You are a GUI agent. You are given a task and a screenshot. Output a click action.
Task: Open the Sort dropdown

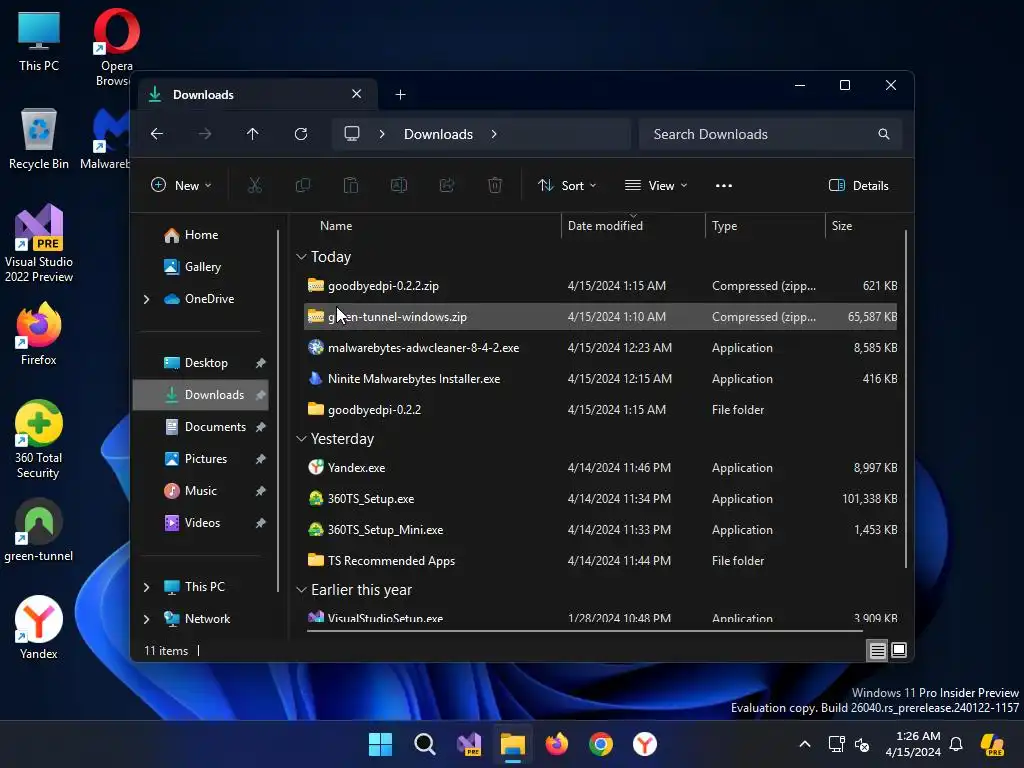[567, 185]
